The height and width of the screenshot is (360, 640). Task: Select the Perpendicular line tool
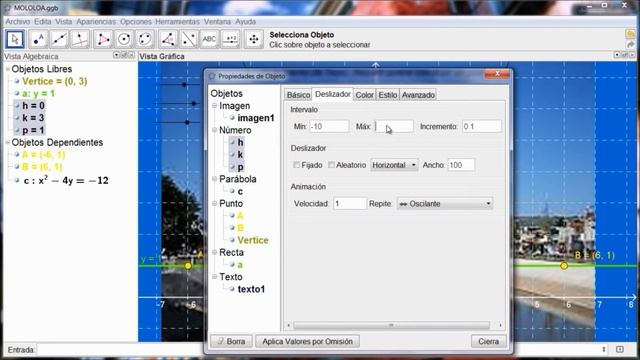80,39
